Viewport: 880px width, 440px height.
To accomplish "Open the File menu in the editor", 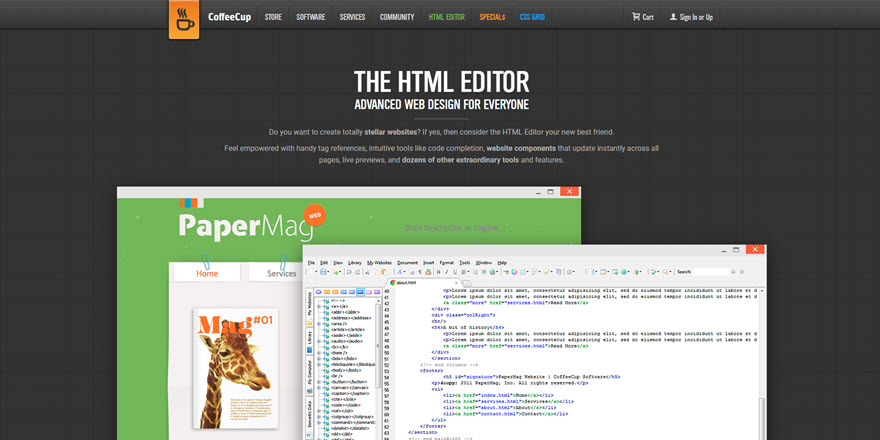I will pyautogui.click(x=311, y=263).
